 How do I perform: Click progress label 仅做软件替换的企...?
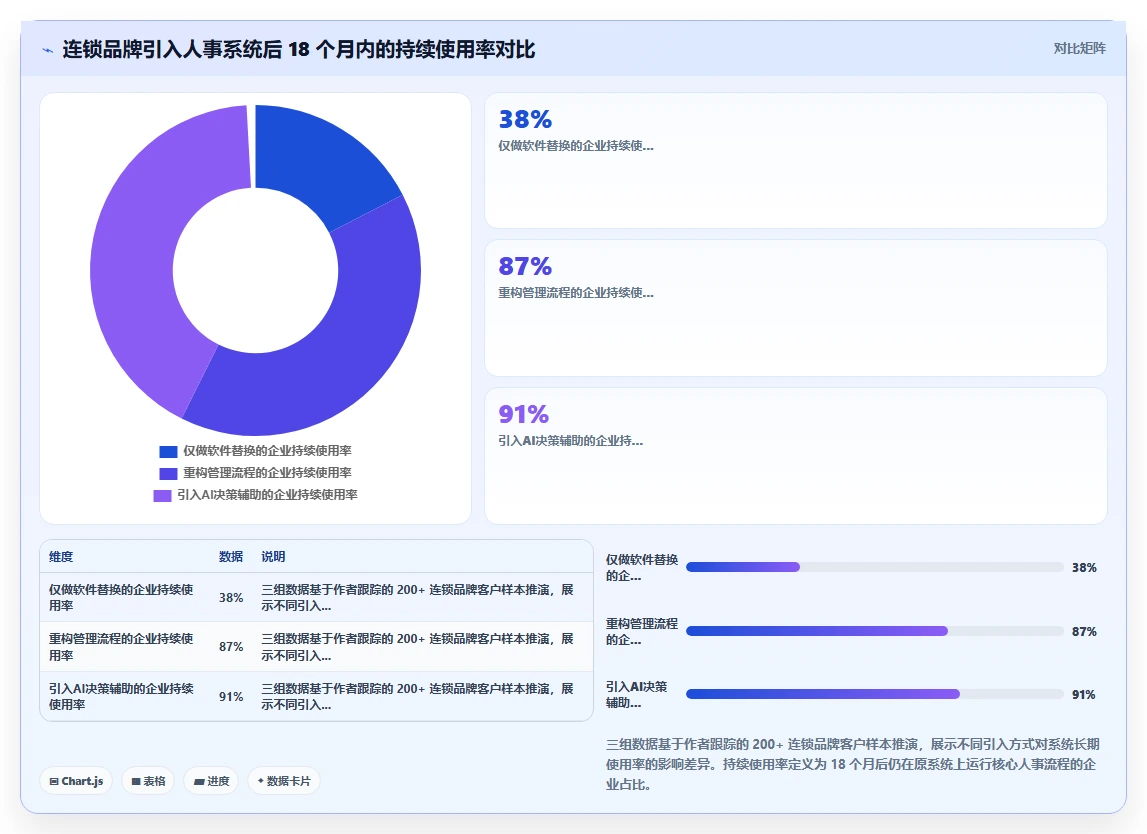tap(642, 568)
